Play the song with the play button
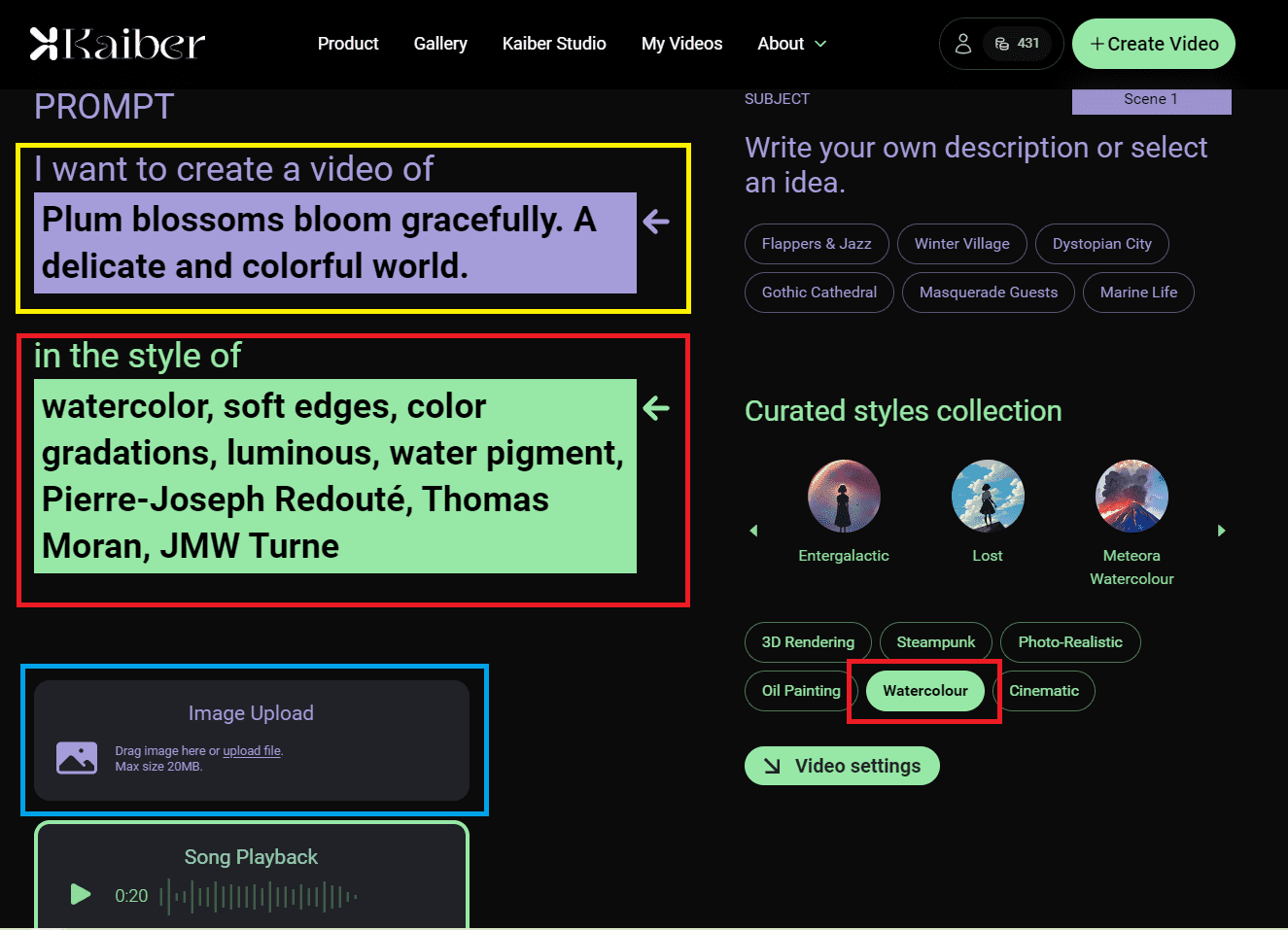The image size is (1288, 930). (81, 894)
